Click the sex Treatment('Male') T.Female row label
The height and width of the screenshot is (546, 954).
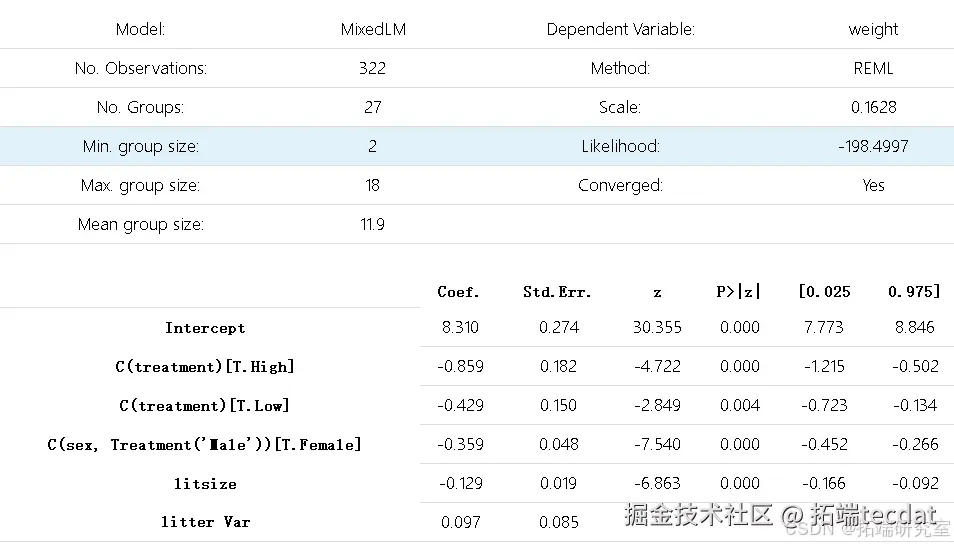point(204,445)
